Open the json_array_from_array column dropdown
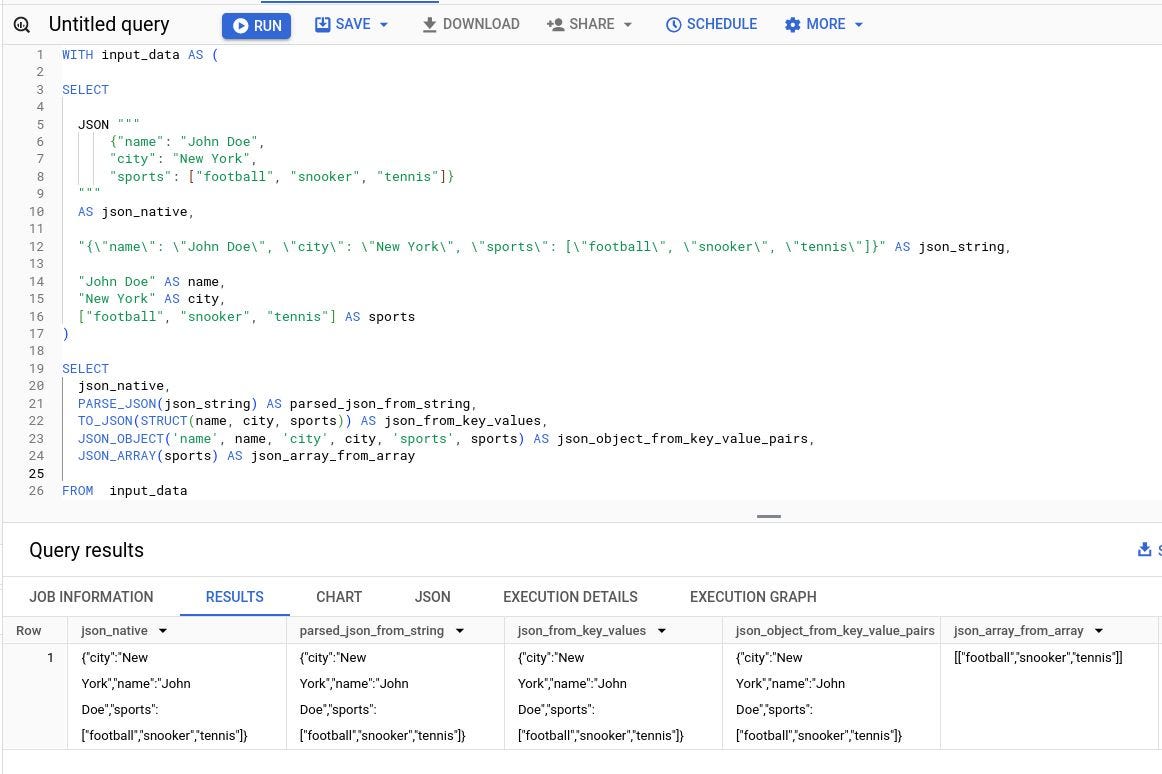 (x=1097, y=631)
